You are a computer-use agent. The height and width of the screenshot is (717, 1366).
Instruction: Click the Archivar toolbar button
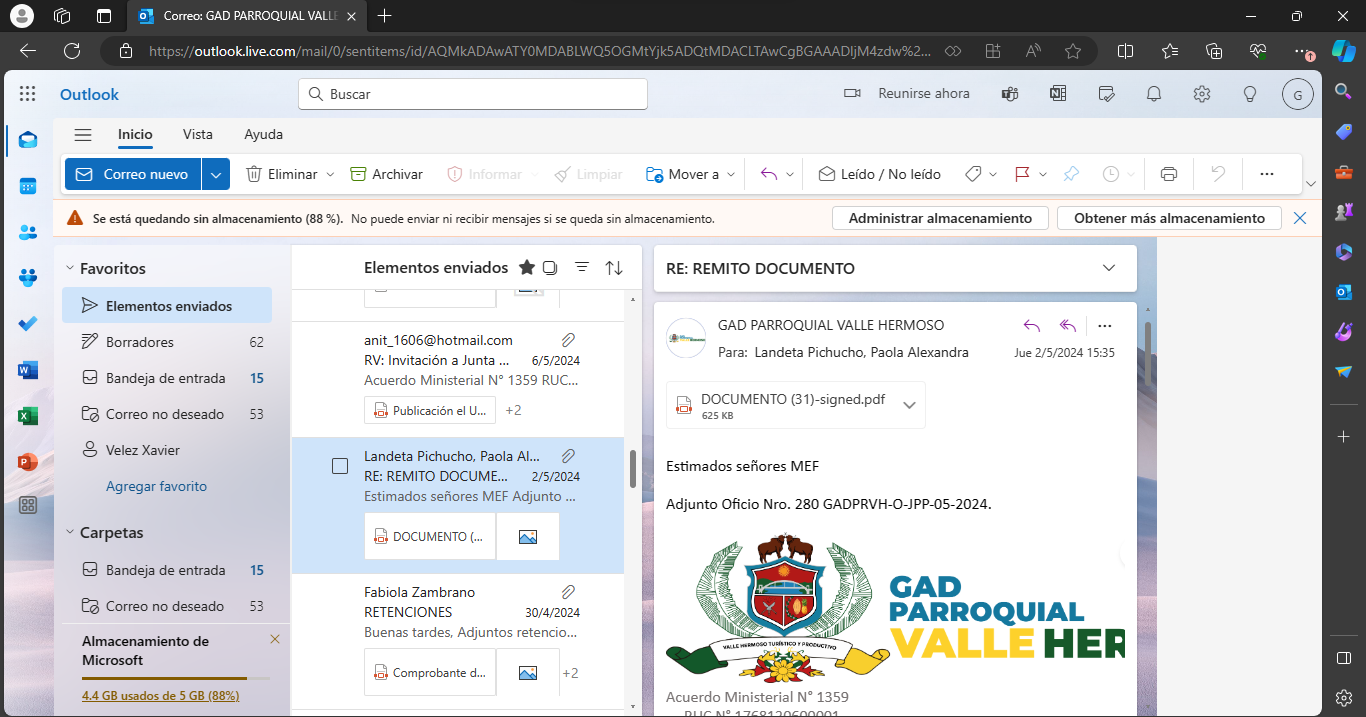pos(387,174)
